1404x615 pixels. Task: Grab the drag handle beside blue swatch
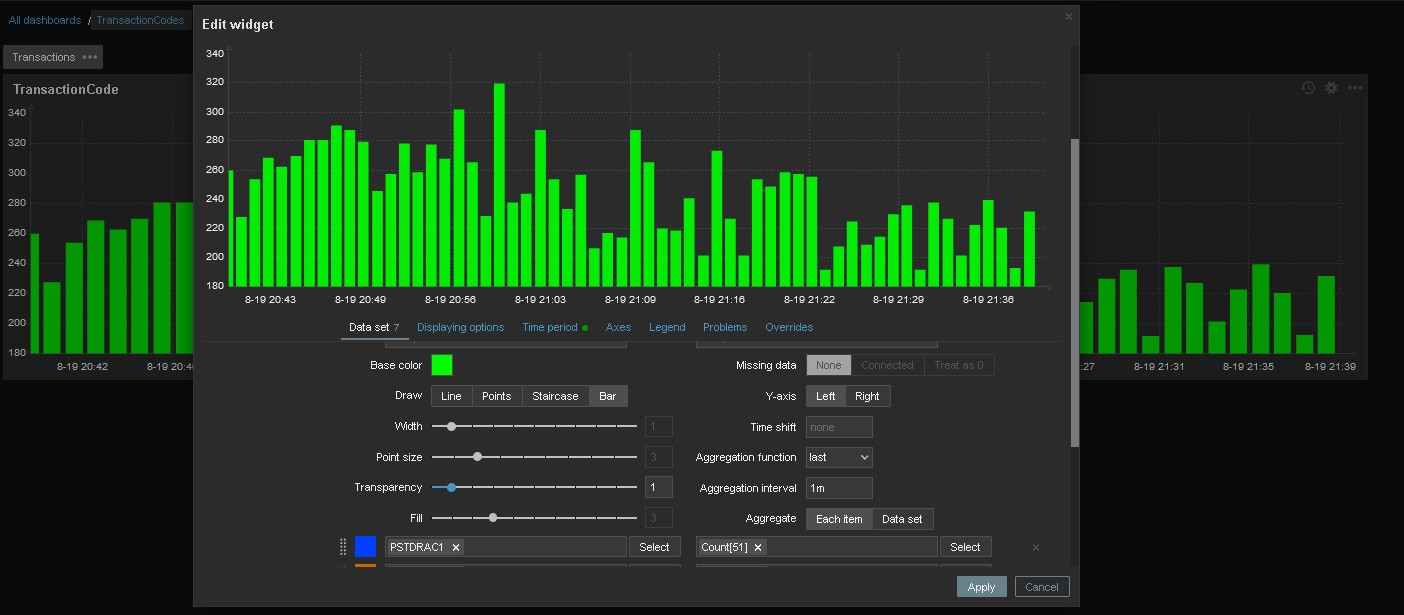tap(343, 547)
